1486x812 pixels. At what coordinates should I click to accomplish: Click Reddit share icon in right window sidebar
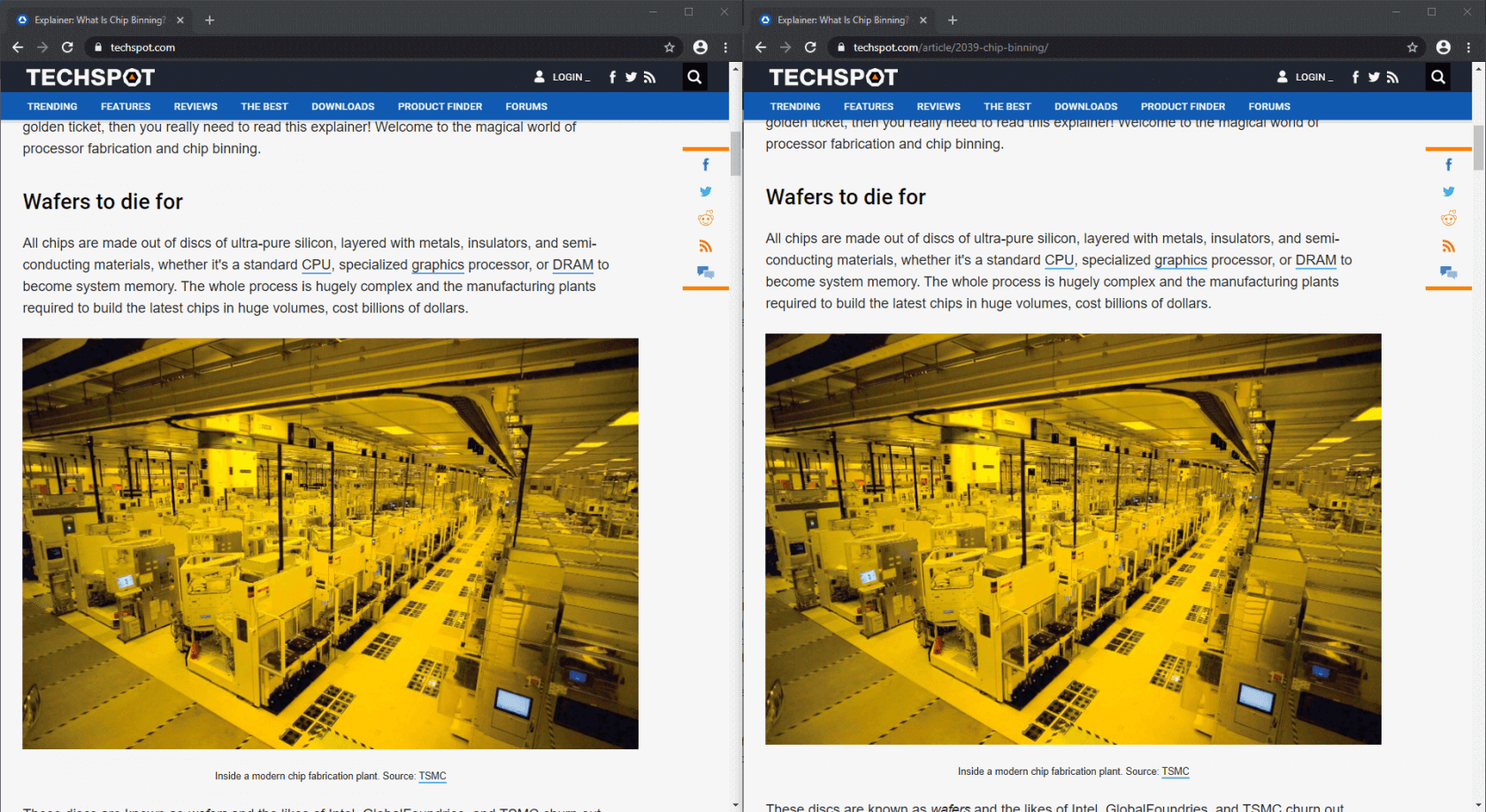pos(1448,218)
